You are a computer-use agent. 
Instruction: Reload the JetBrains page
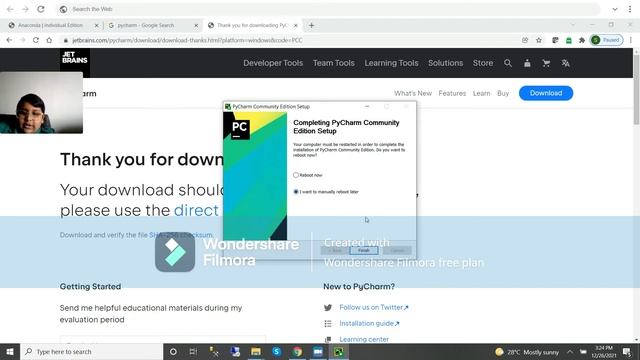pyautogui.click(x=36, y=40)
